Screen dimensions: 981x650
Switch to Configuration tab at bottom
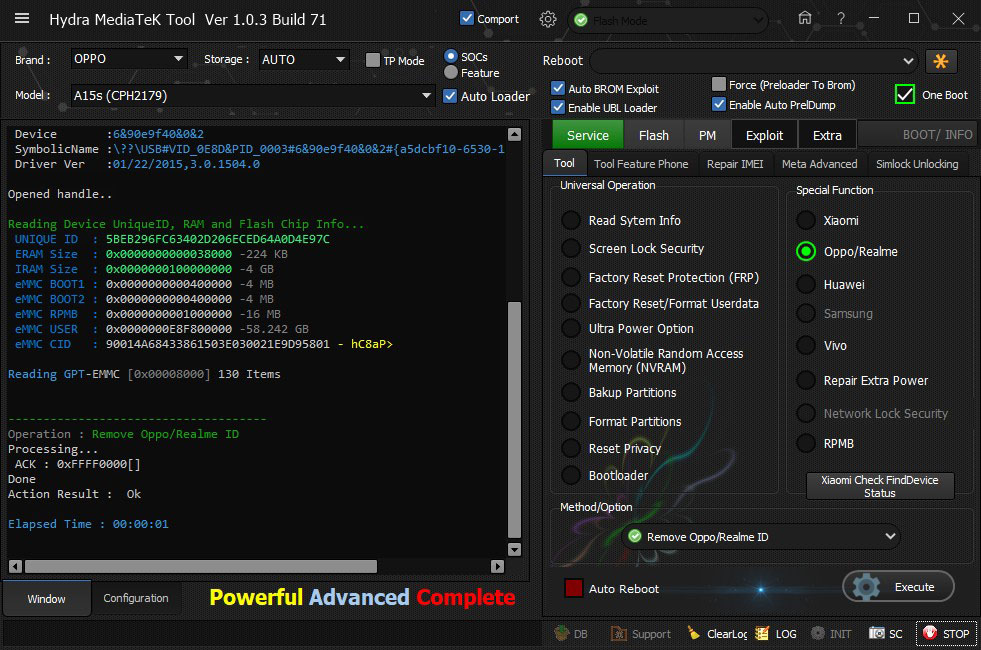[136, 598]
